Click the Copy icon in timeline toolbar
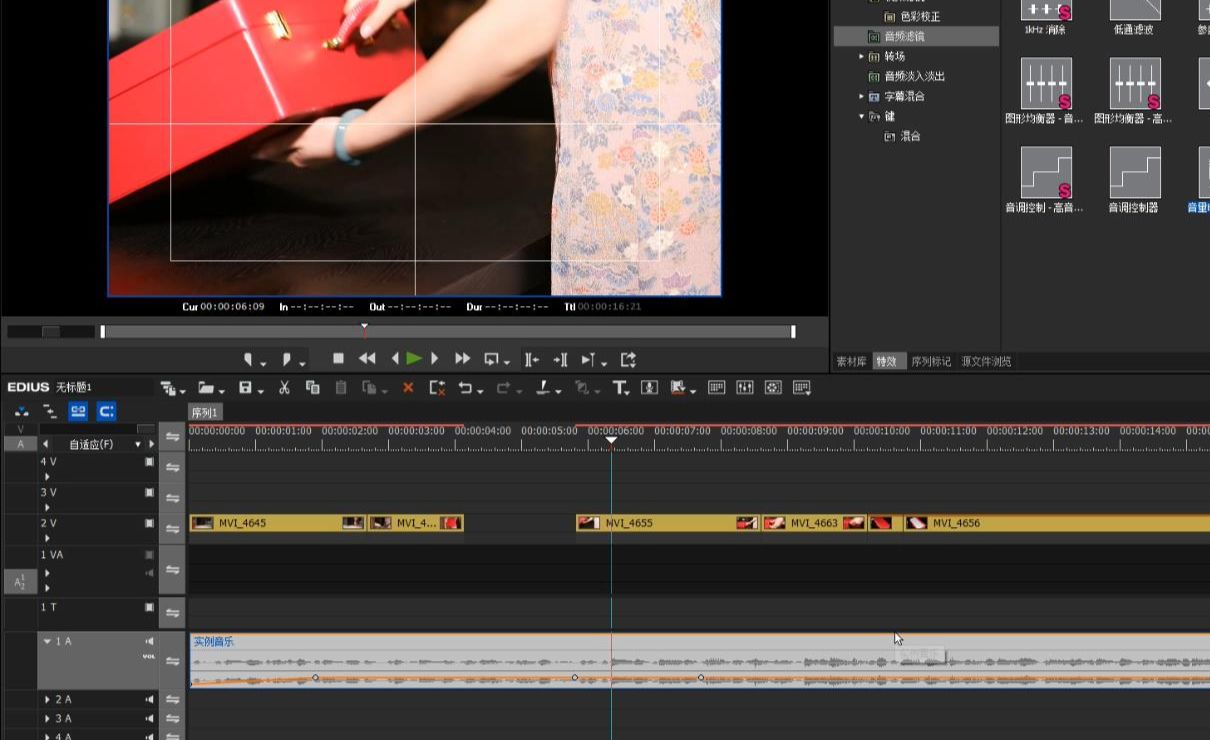The width and height of the screenshot is (1210, 740). tap(313, 388)
